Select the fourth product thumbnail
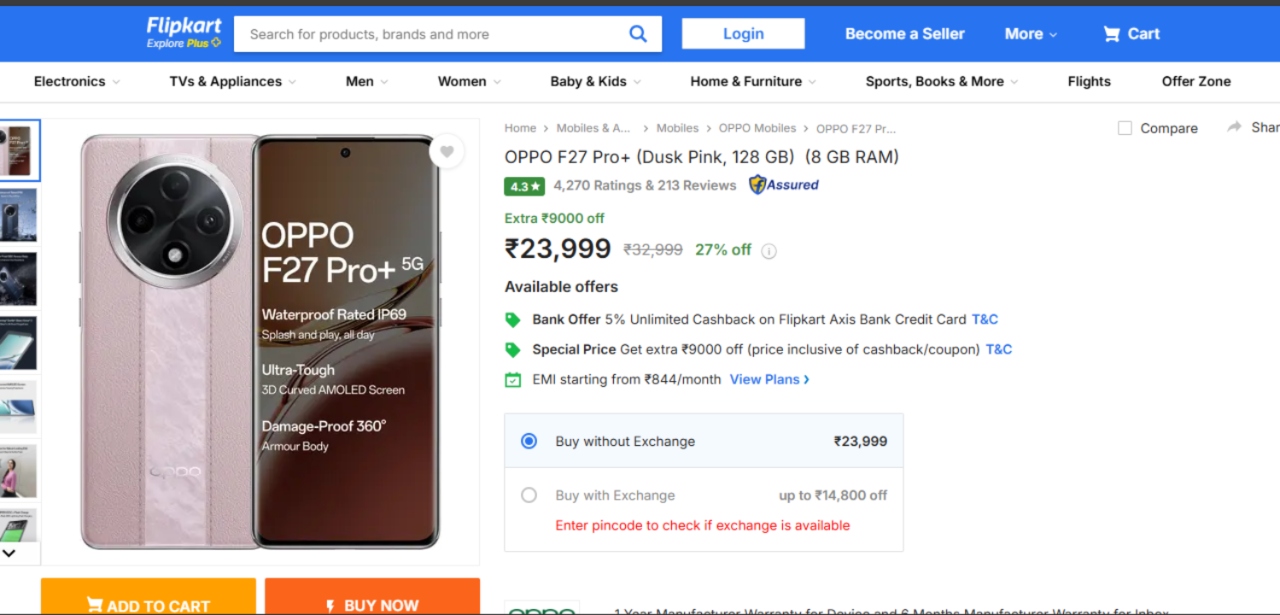This screenshot has height=615, width=1280. (19, 343)
